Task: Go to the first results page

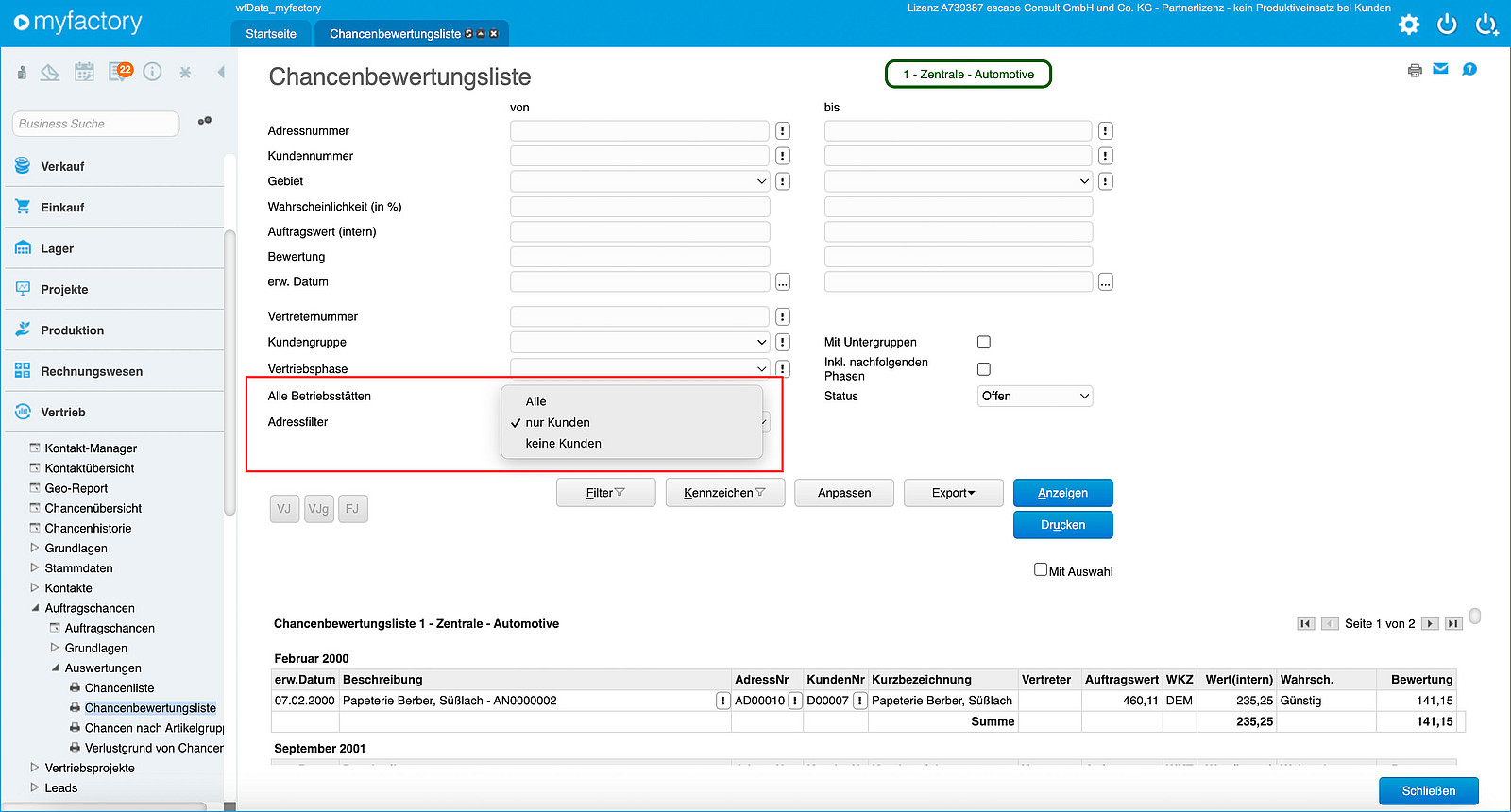Action: point(1306,624)
